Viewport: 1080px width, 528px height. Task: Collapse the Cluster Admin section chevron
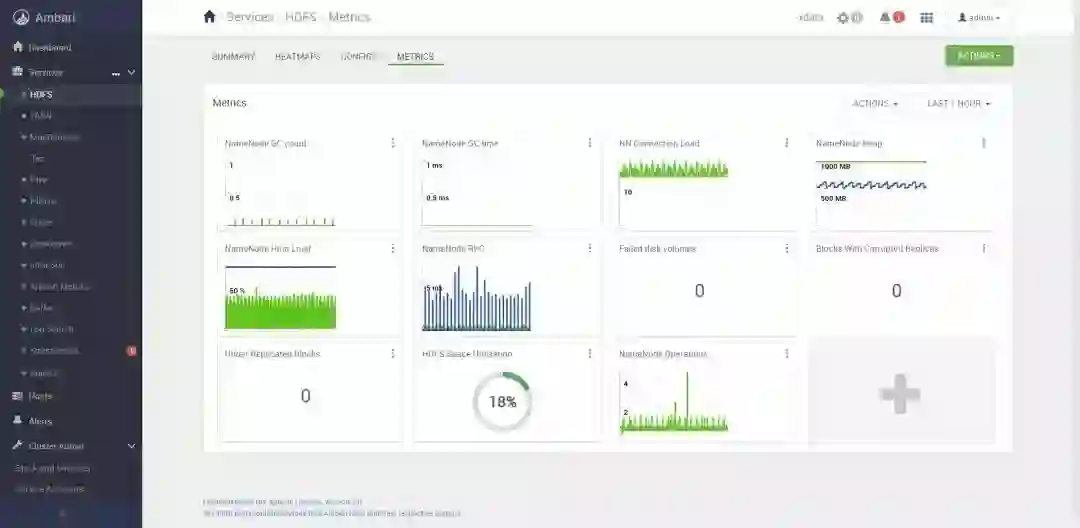(132, 446)
